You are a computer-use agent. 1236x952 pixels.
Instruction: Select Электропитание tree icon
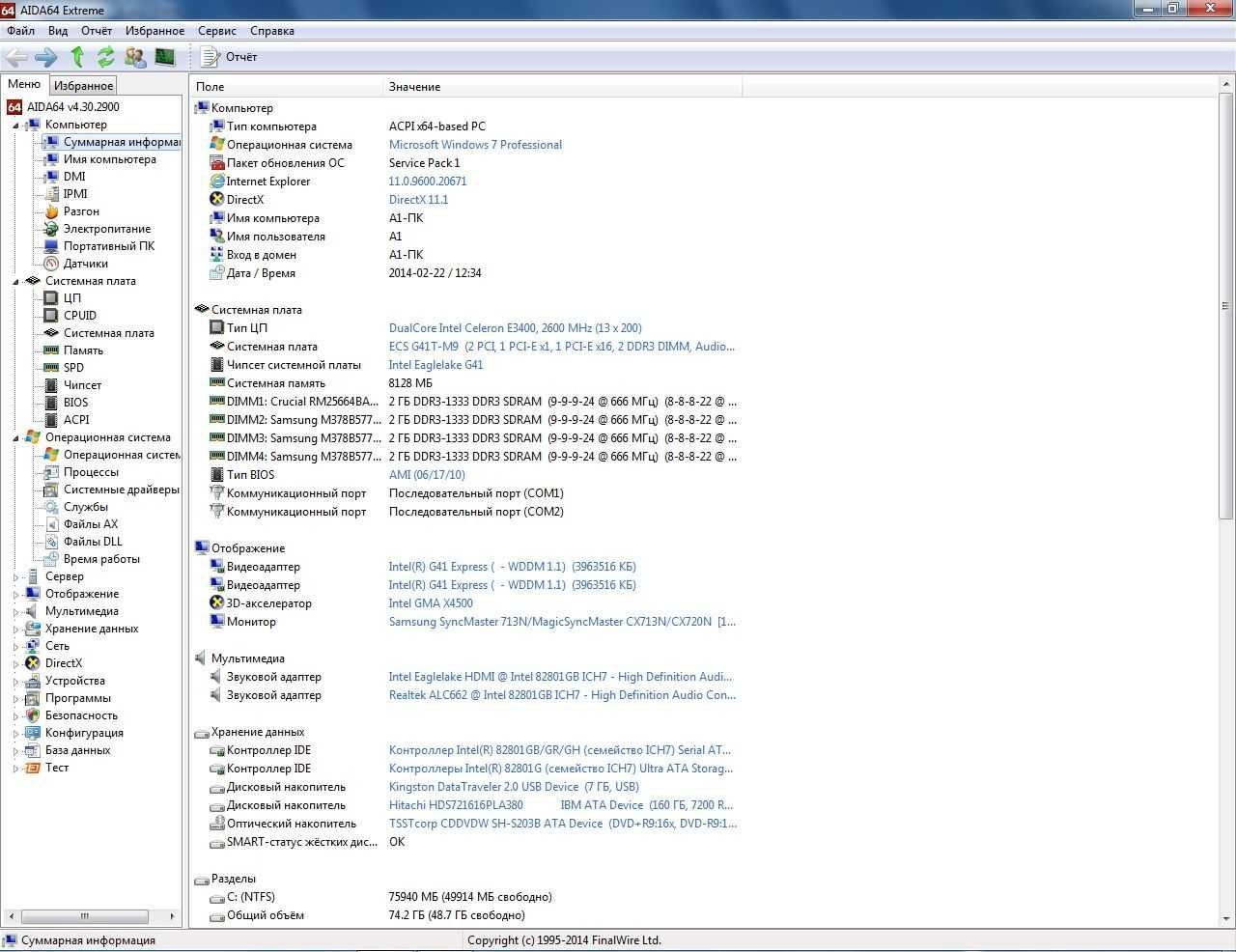51,229
